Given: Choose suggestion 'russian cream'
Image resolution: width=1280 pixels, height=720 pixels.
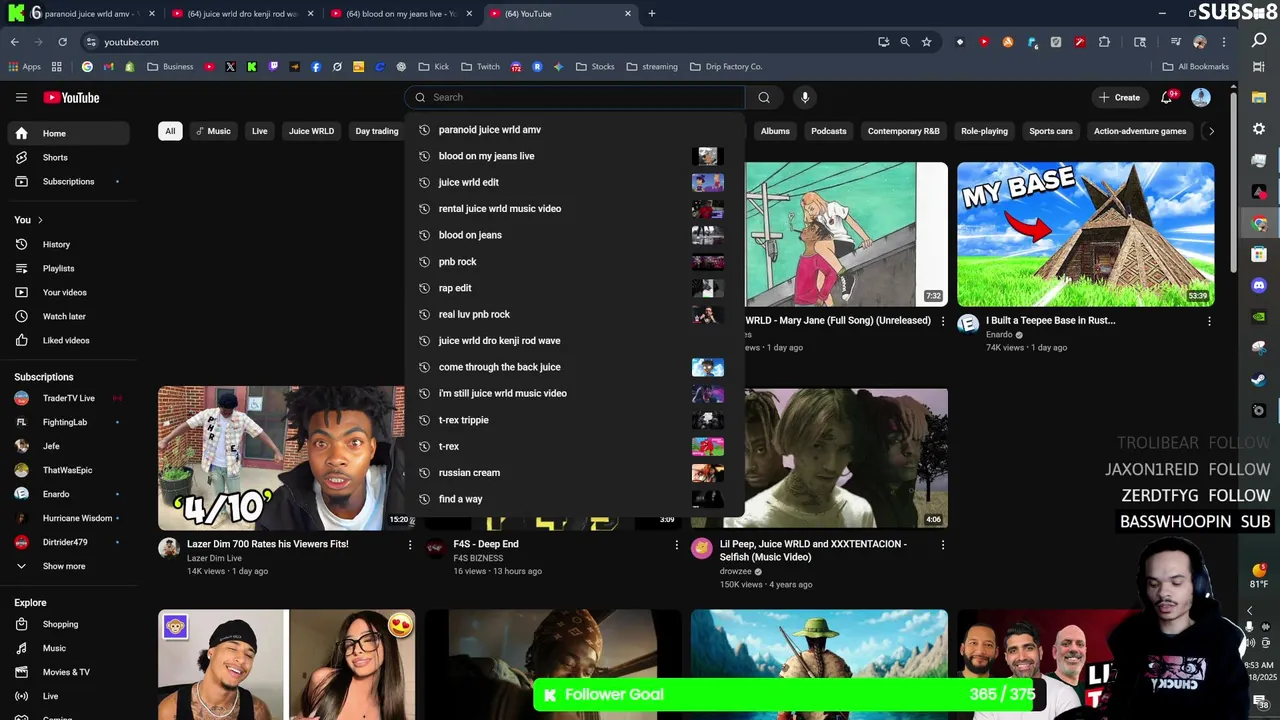Looking at the screenshot, I should point(575,473).
